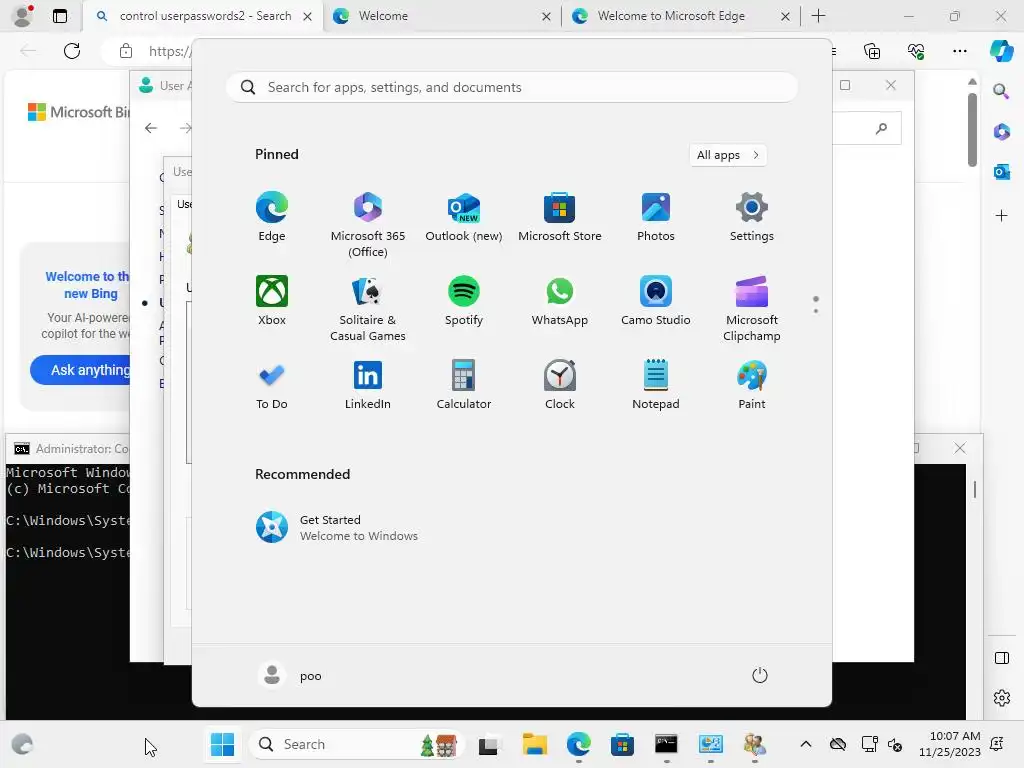Open Edge Settings and more menu
Image resolution: width=1024 pixels, height=768 pixels.
click(959, 51)
